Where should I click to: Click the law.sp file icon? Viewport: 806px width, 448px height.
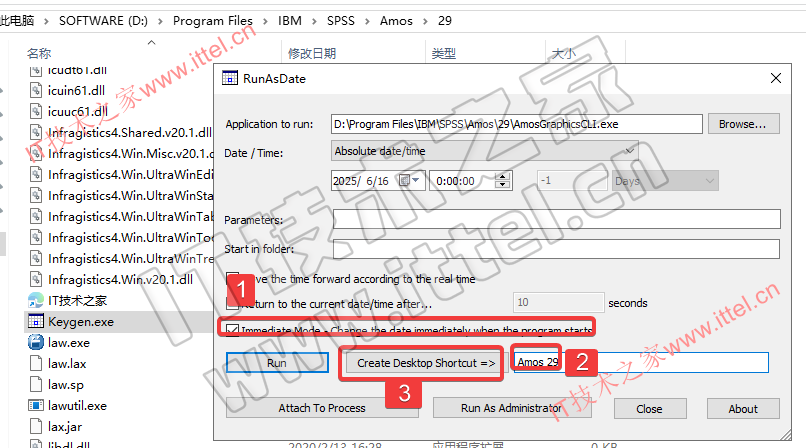(x=35, y=385)
